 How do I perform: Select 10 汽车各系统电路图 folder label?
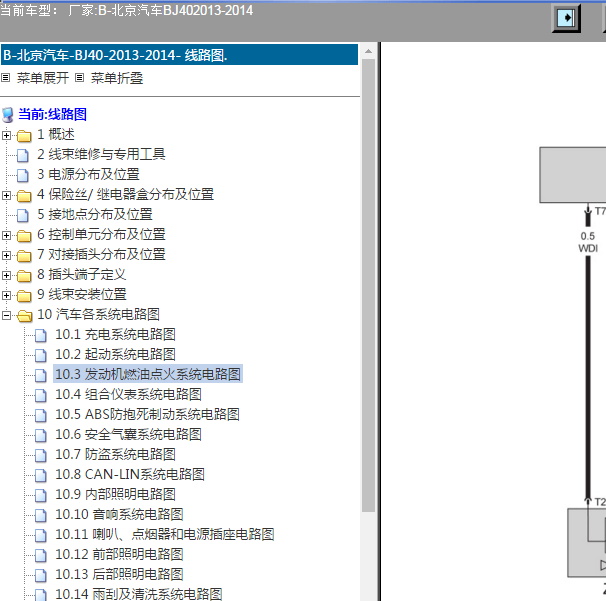tap(99, 315)
